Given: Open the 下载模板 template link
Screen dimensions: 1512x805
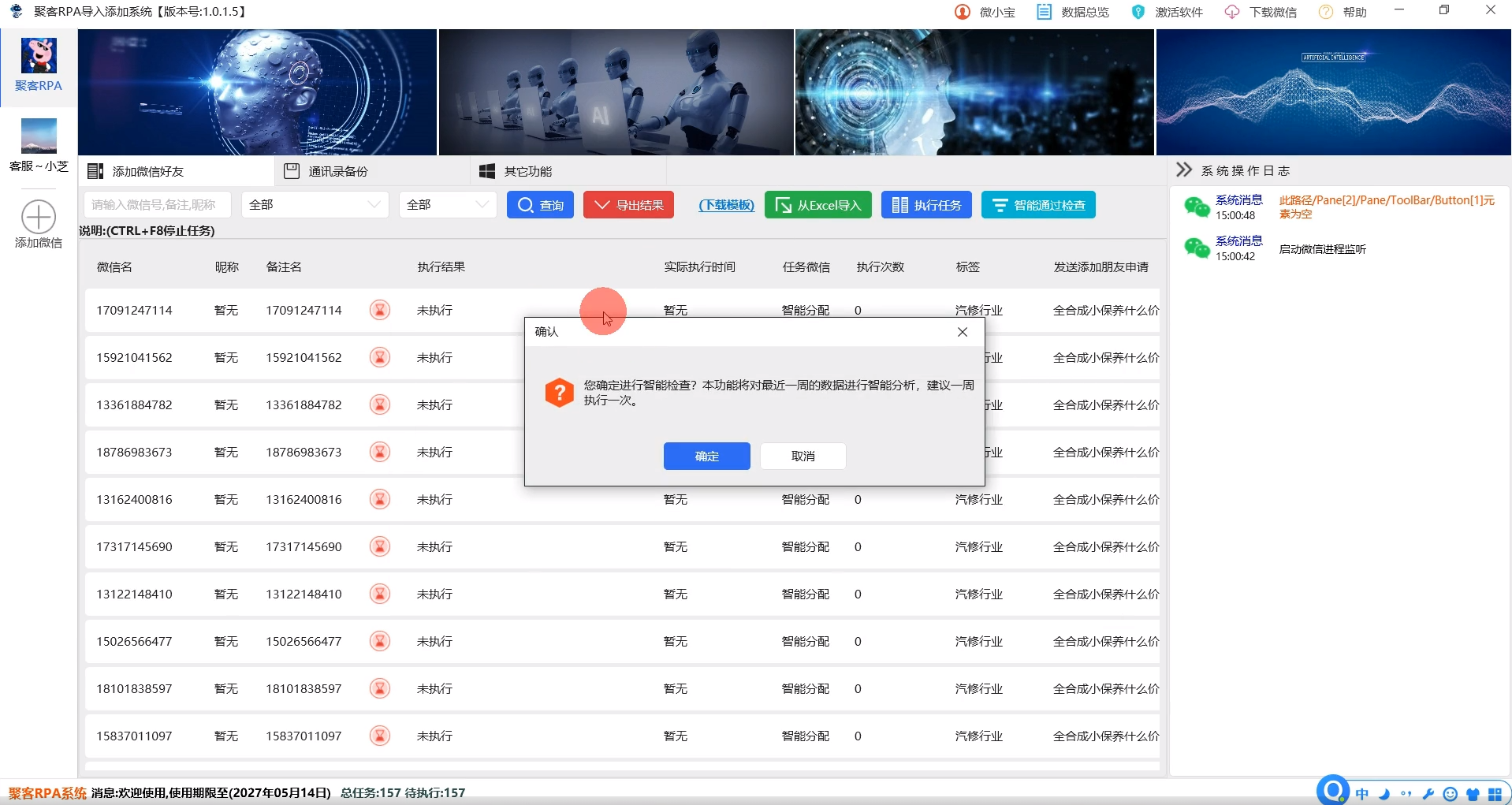Looking at the screenshot, I should 725,204.
